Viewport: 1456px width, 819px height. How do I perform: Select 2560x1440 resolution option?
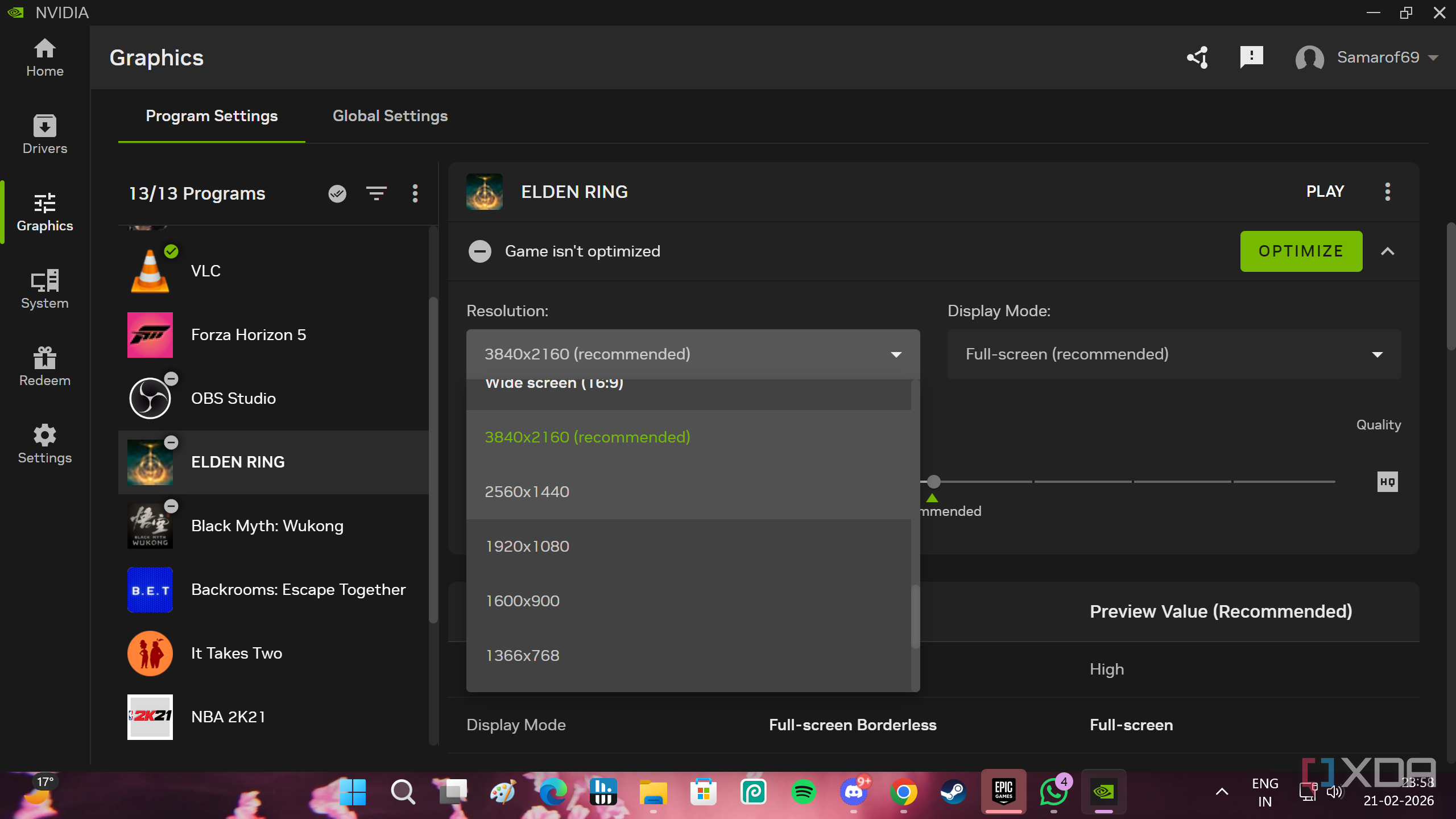click(527, 491)
